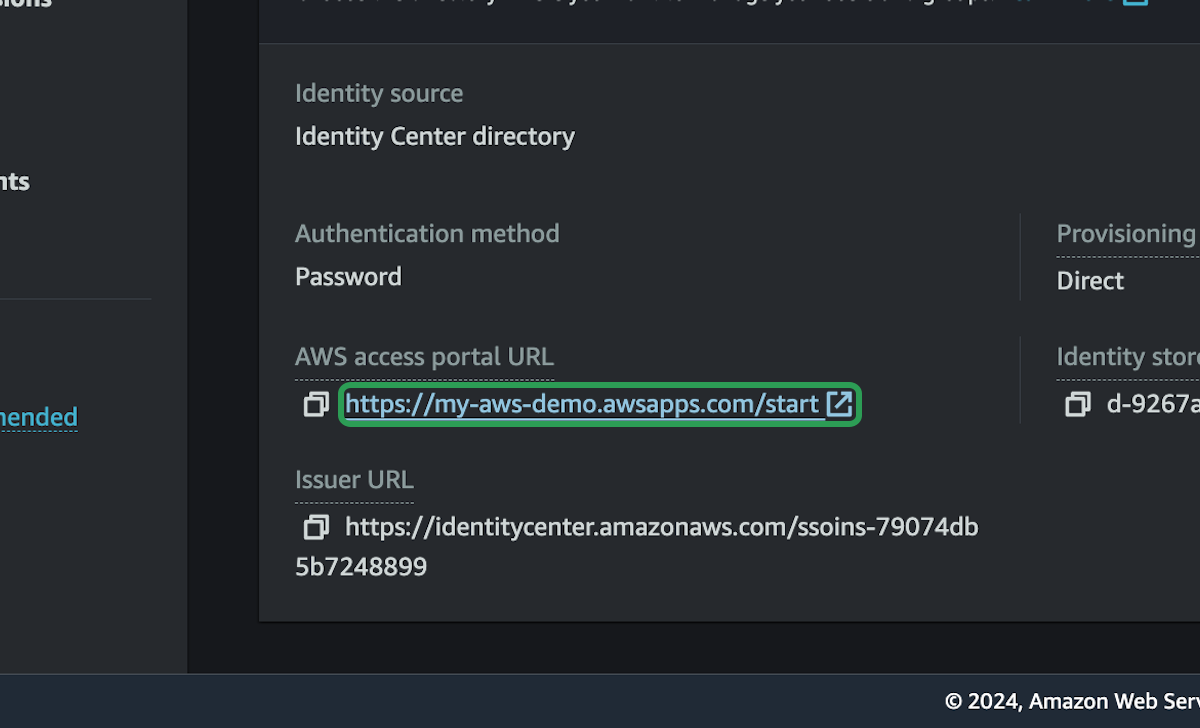The width and height of the screenshot is (1200, 728).
Task: Copy the Identity store ID
Action: [1078, 404]
